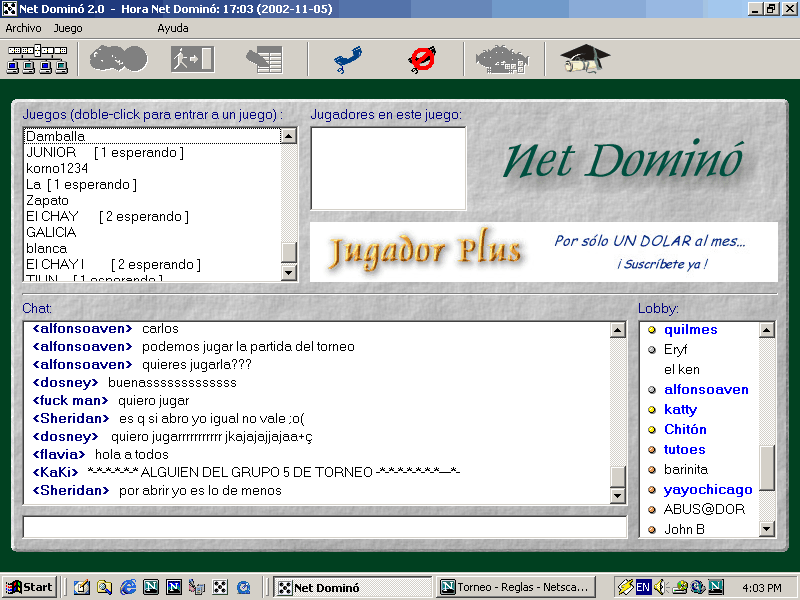Open the graduation cap tutorial icon
This screenshot has height=600, width=800.
585,60
